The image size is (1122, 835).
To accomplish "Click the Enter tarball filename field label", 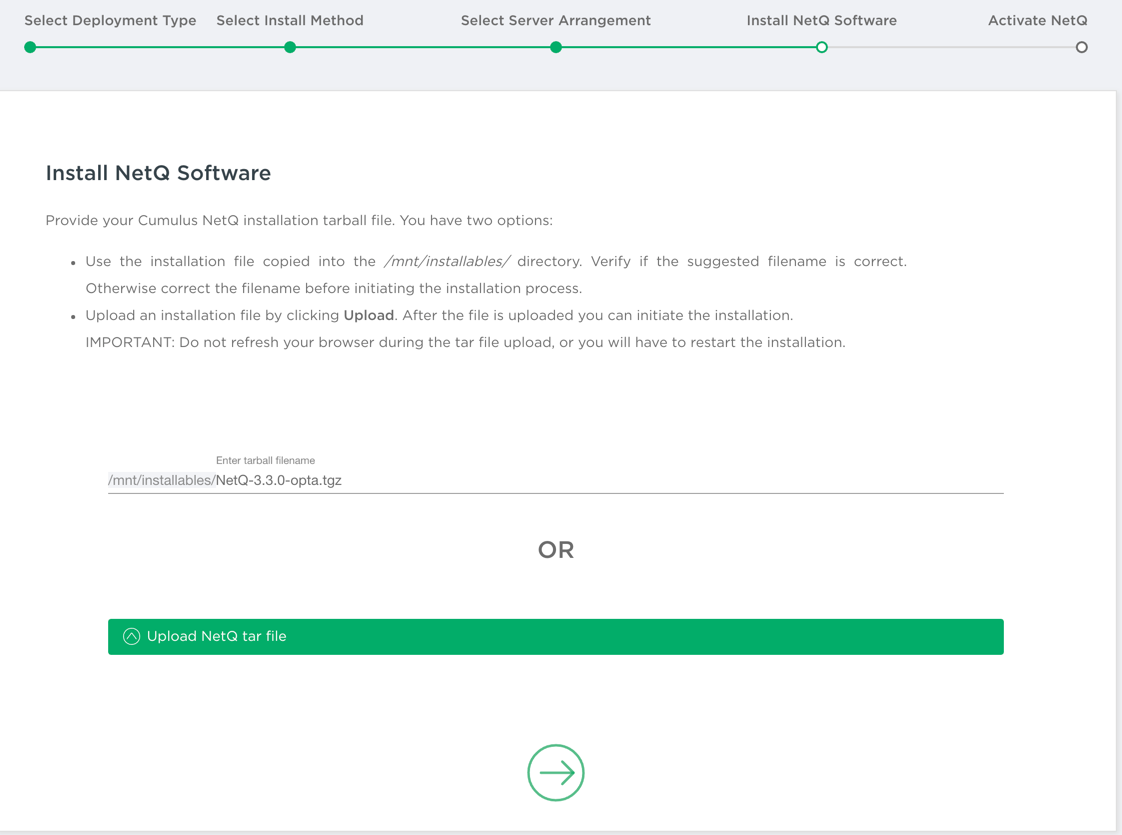I will 265,461.
